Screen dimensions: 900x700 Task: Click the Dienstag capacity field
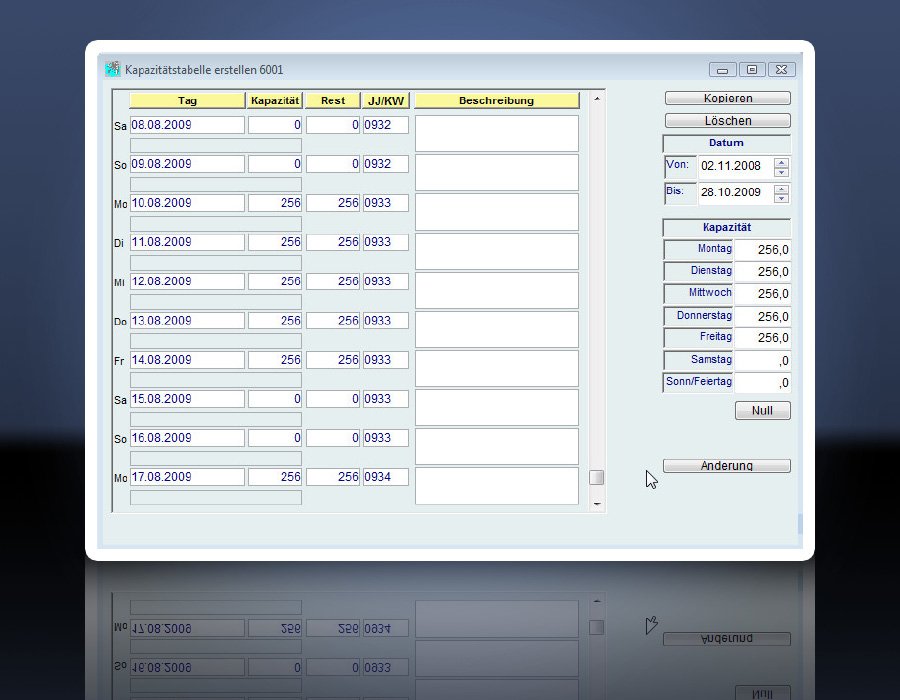762,271
